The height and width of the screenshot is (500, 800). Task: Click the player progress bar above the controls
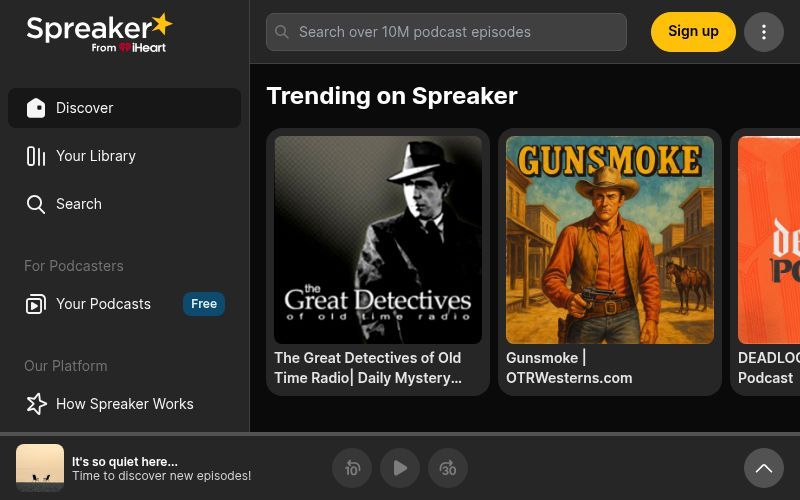click(x=400, y=434)
